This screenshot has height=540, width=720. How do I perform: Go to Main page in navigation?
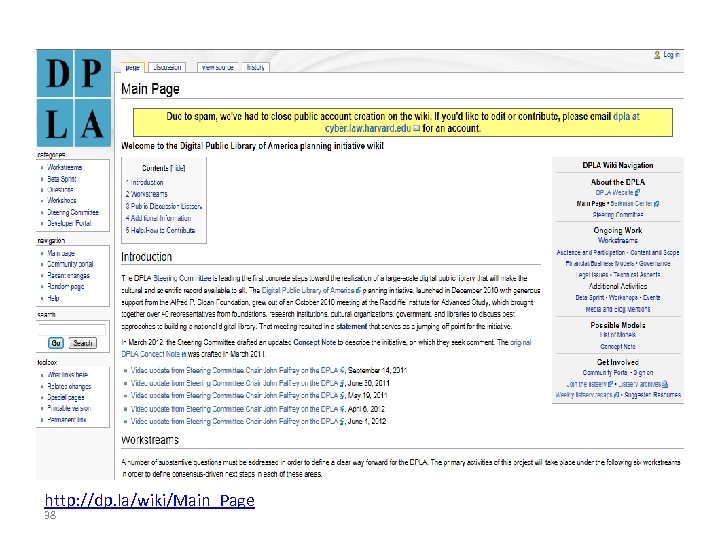click(x=61, y=253)
